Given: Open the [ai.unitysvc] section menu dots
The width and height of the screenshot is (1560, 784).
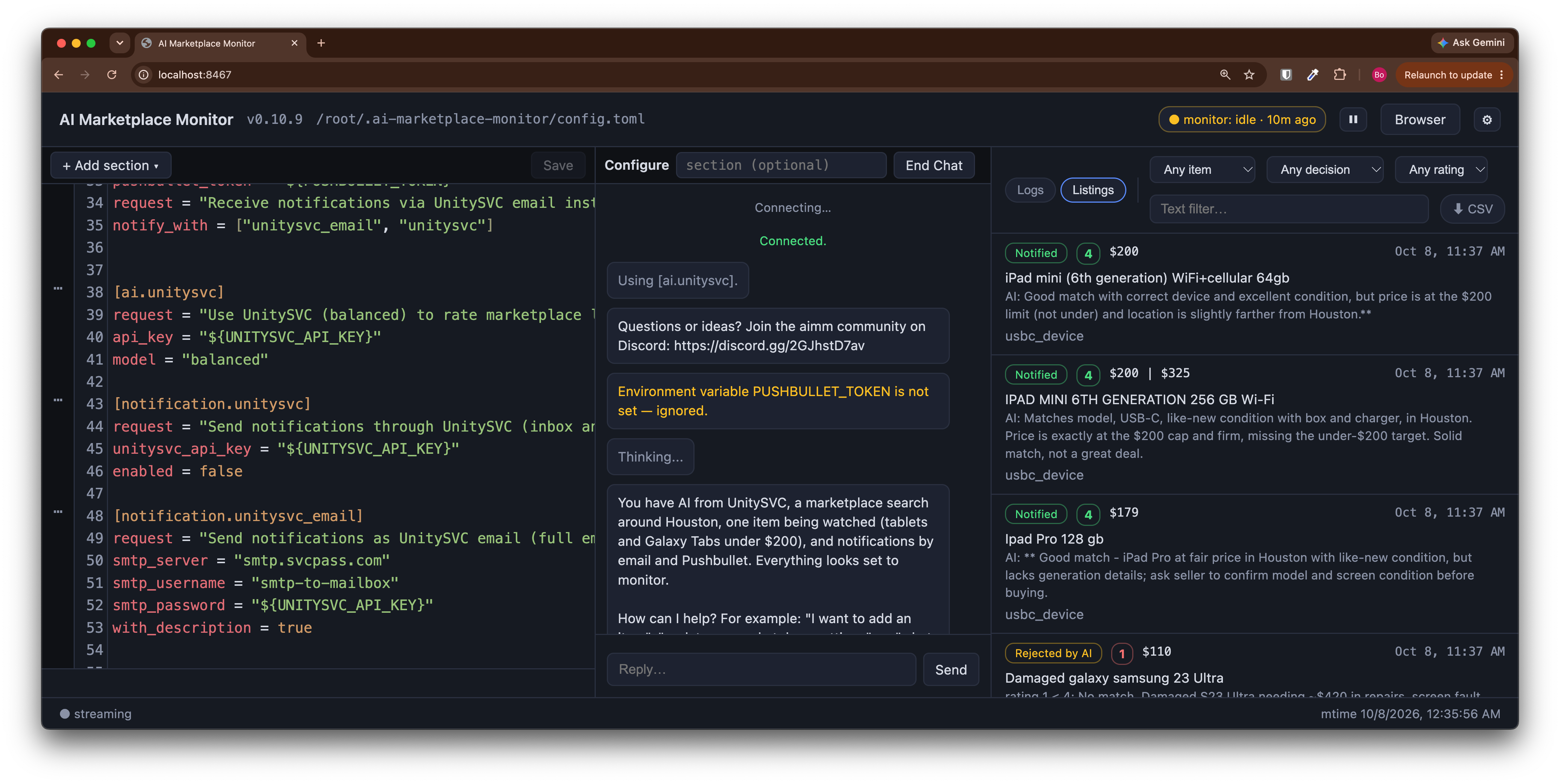Looking at the screenshot, I should (58, 289).
